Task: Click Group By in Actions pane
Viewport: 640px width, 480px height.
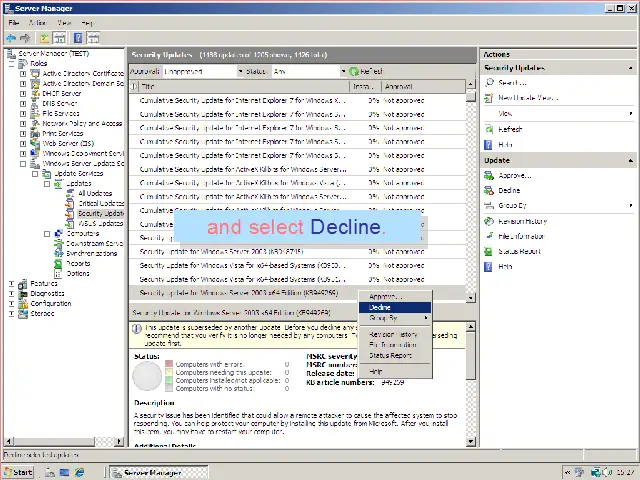Action: tap(558, 206)
